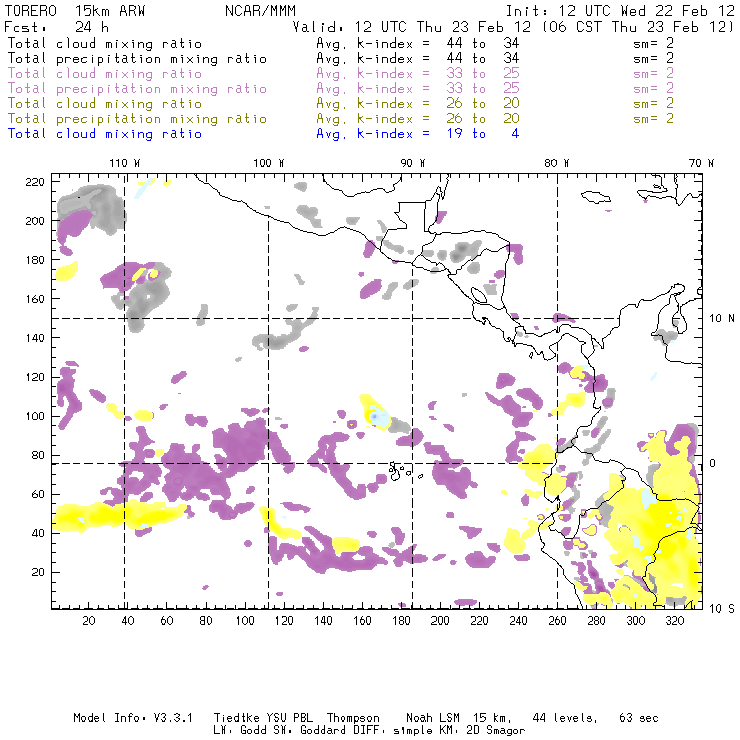Click the "10 S" latitude label
The image size is (740, 740).
click(722, 609)
